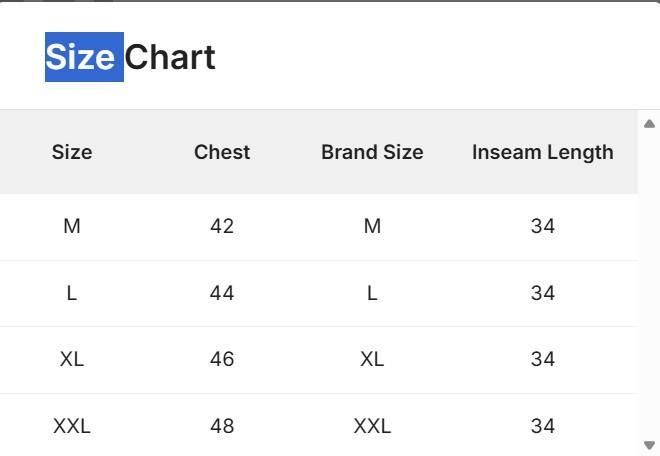Select the "Size" column header
The image size is (660, 456).
tap(72, 152)
